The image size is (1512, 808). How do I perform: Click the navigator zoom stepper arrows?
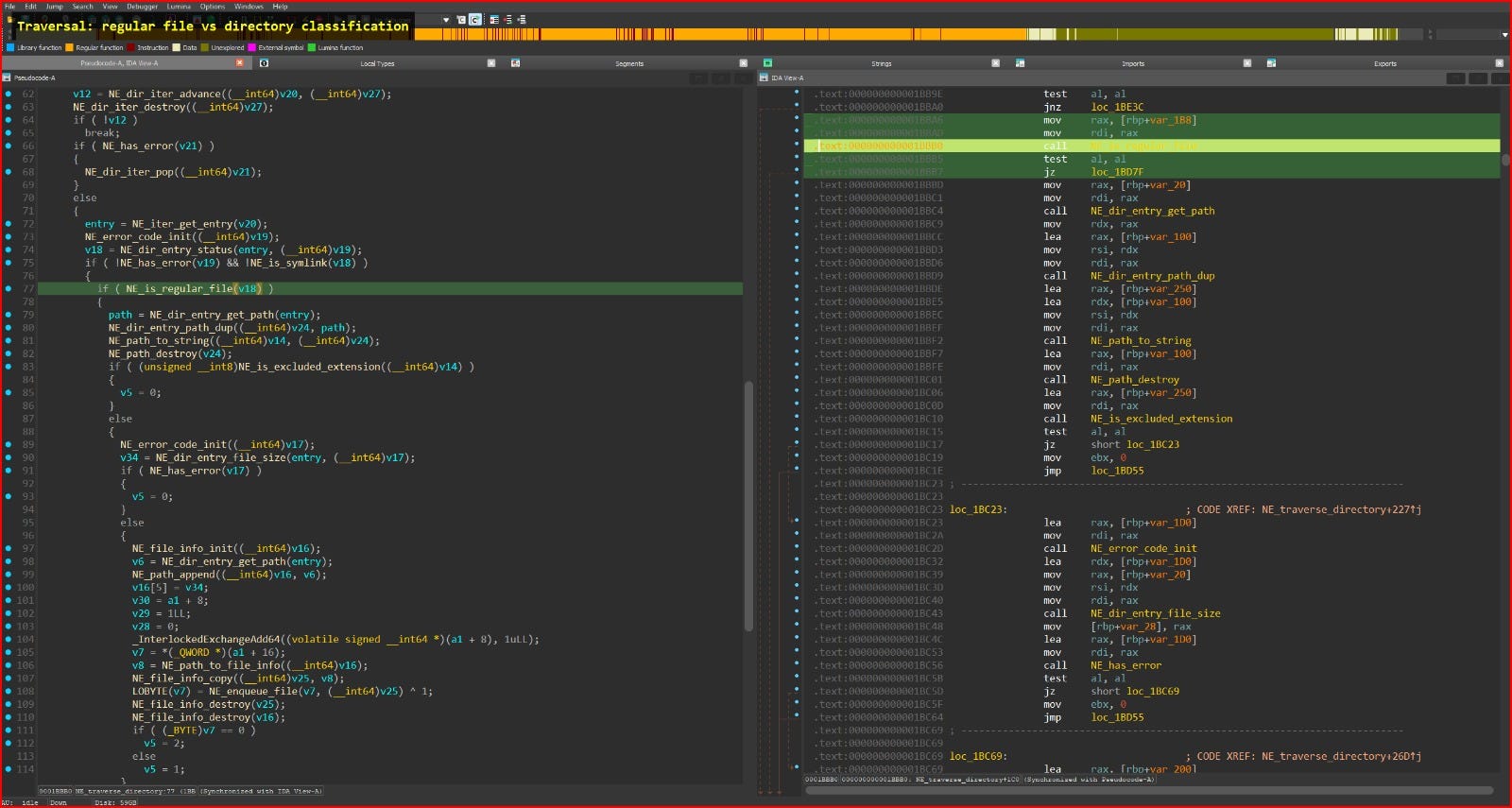1430,34
